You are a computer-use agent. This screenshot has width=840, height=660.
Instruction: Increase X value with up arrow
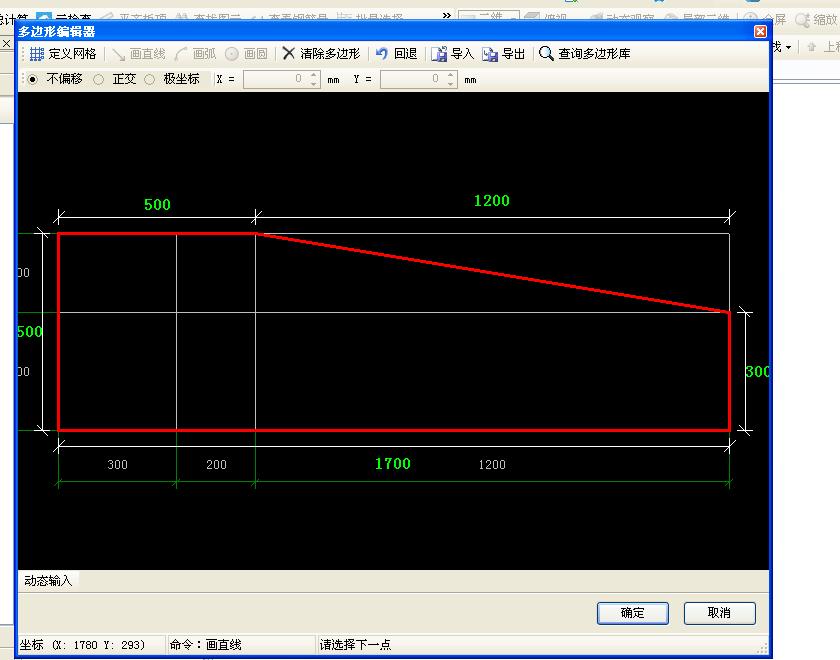click(x=314, y=75)
